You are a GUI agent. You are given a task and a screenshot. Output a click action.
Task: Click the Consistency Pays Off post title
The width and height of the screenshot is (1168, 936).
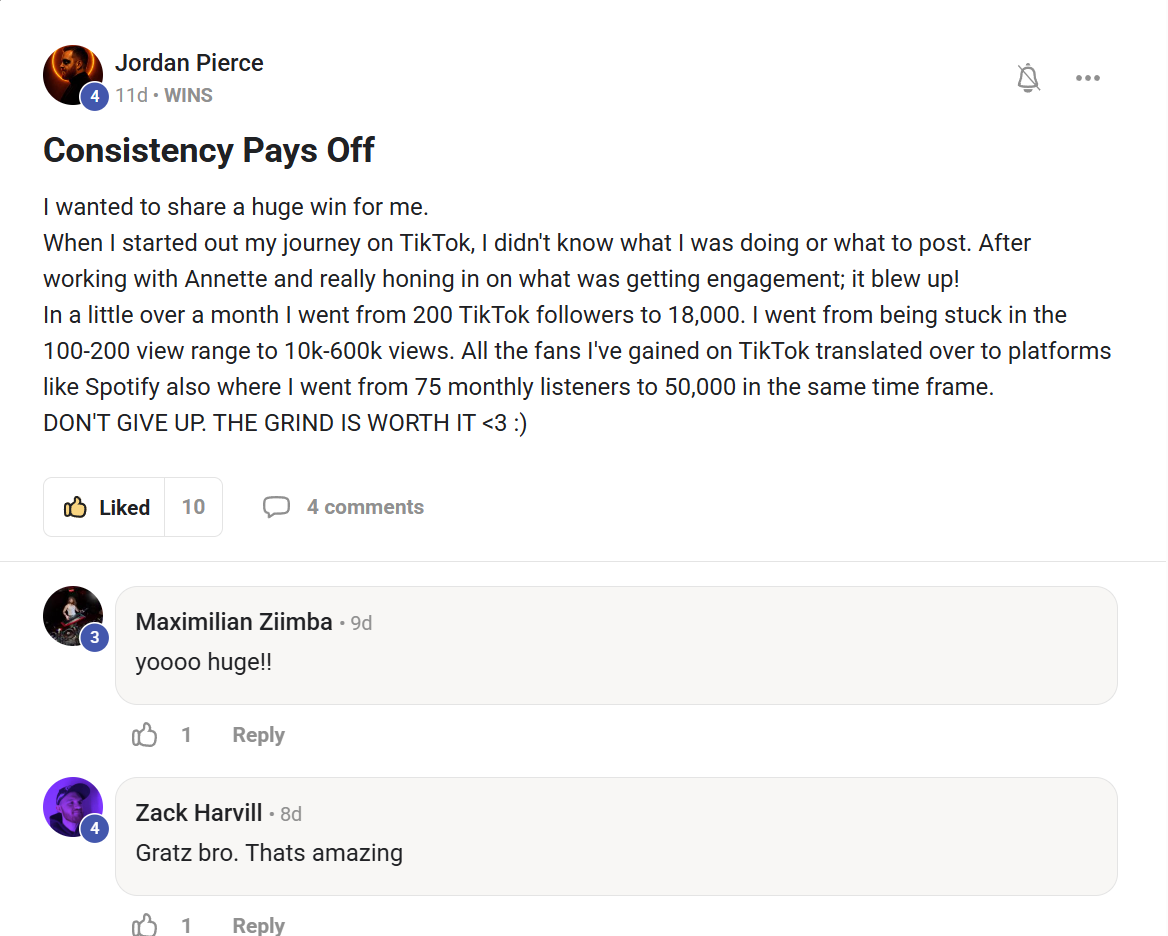click(x=209, y=150)
